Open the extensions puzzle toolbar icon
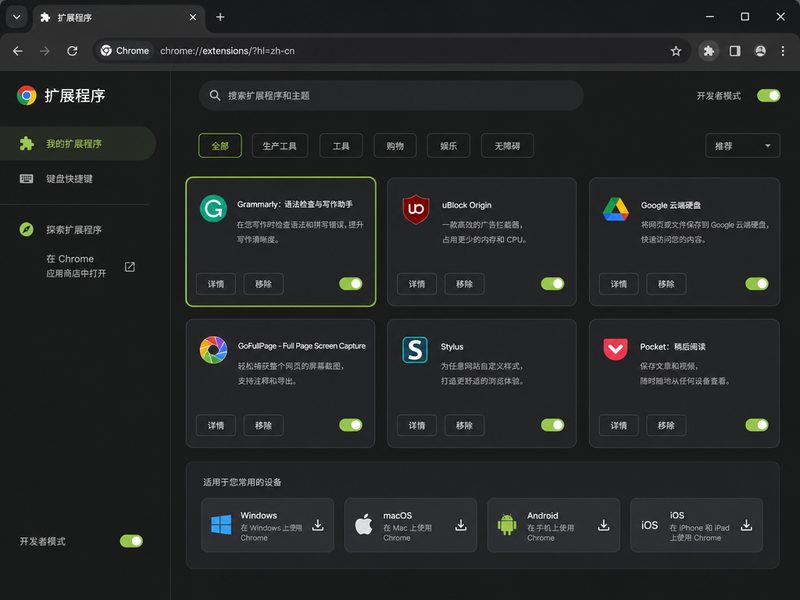Image resolution: width=800 pixels, height=600 pixels. point(709,51)
